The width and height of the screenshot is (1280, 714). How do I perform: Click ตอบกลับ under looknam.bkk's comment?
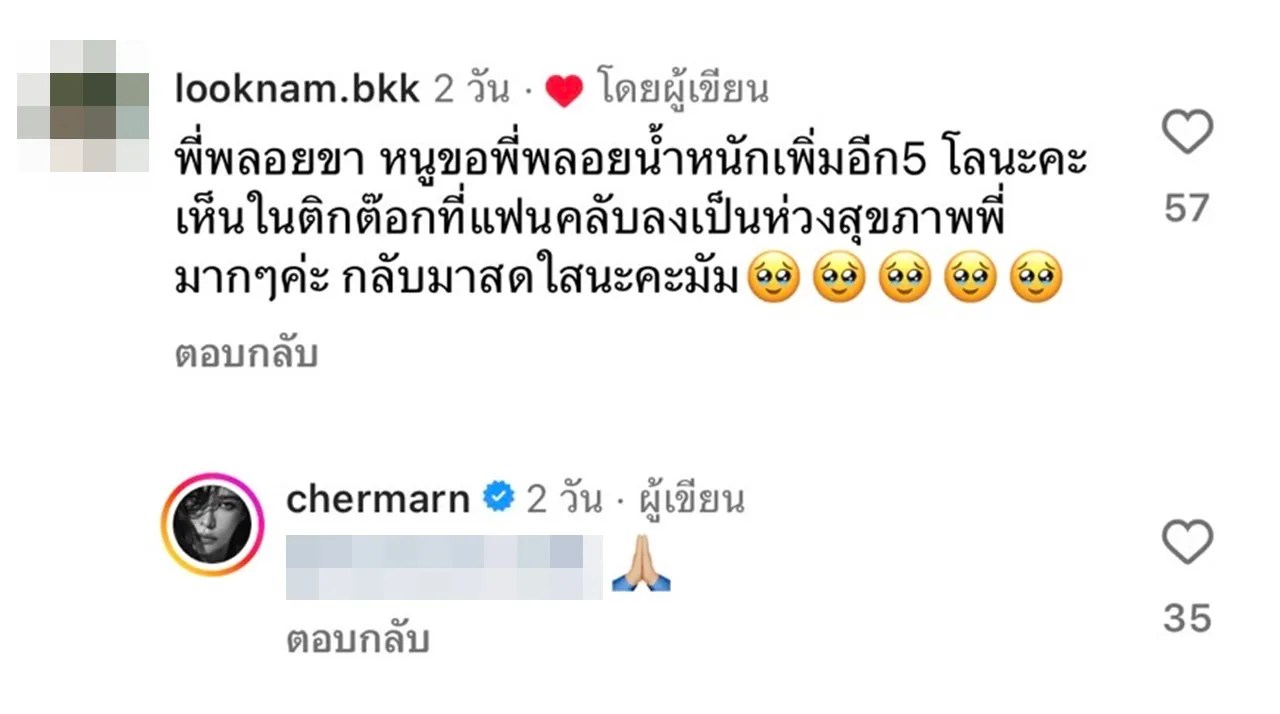tap(246, 353)
